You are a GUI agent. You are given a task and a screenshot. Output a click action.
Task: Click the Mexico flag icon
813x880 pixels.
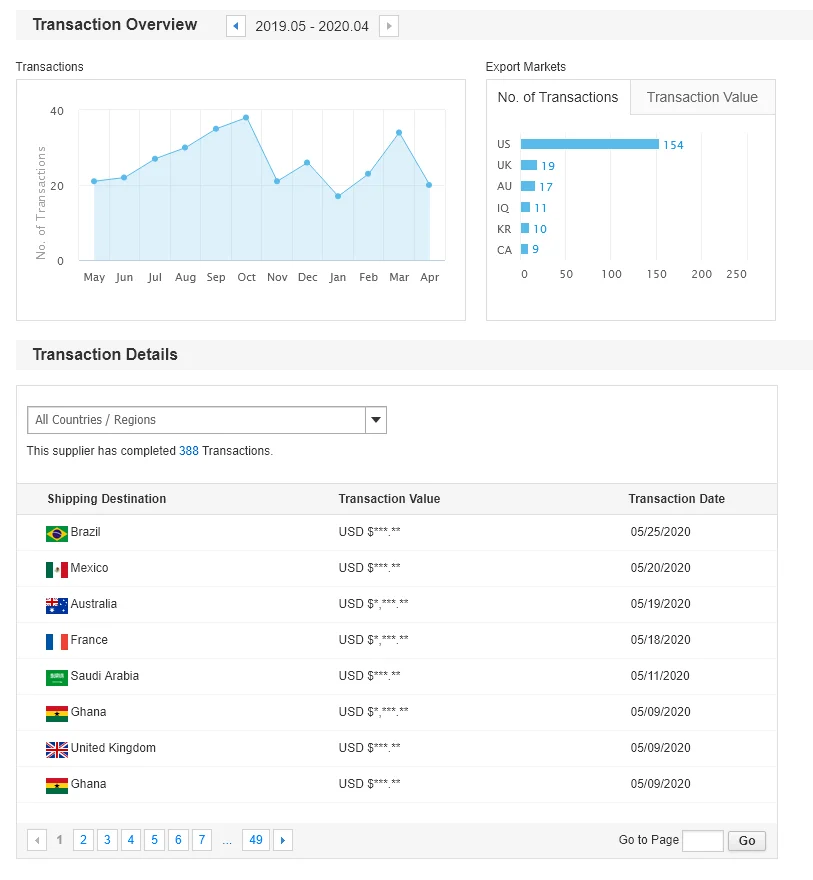tap(57, 569)
